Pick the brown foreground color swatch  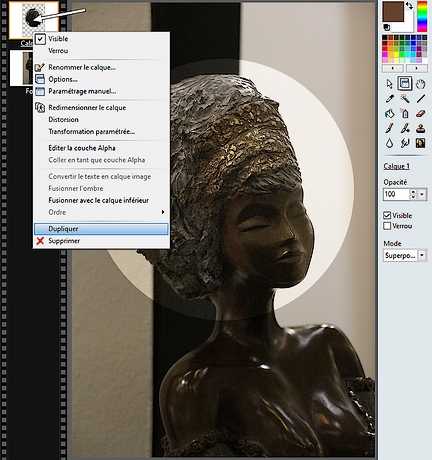pyautogui.click(x=393, y=11)
